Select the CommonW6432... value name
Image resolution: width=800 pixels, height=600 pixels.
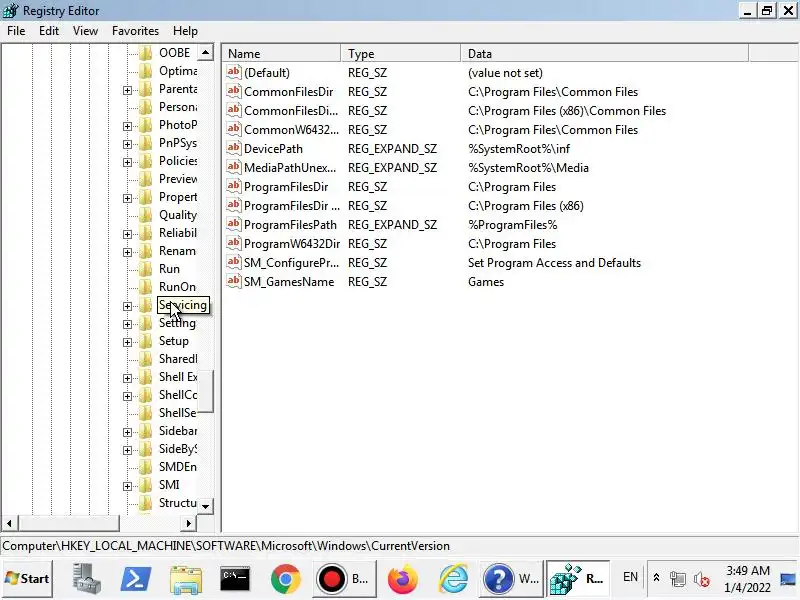pyautogui.click(x=291, y=130)
